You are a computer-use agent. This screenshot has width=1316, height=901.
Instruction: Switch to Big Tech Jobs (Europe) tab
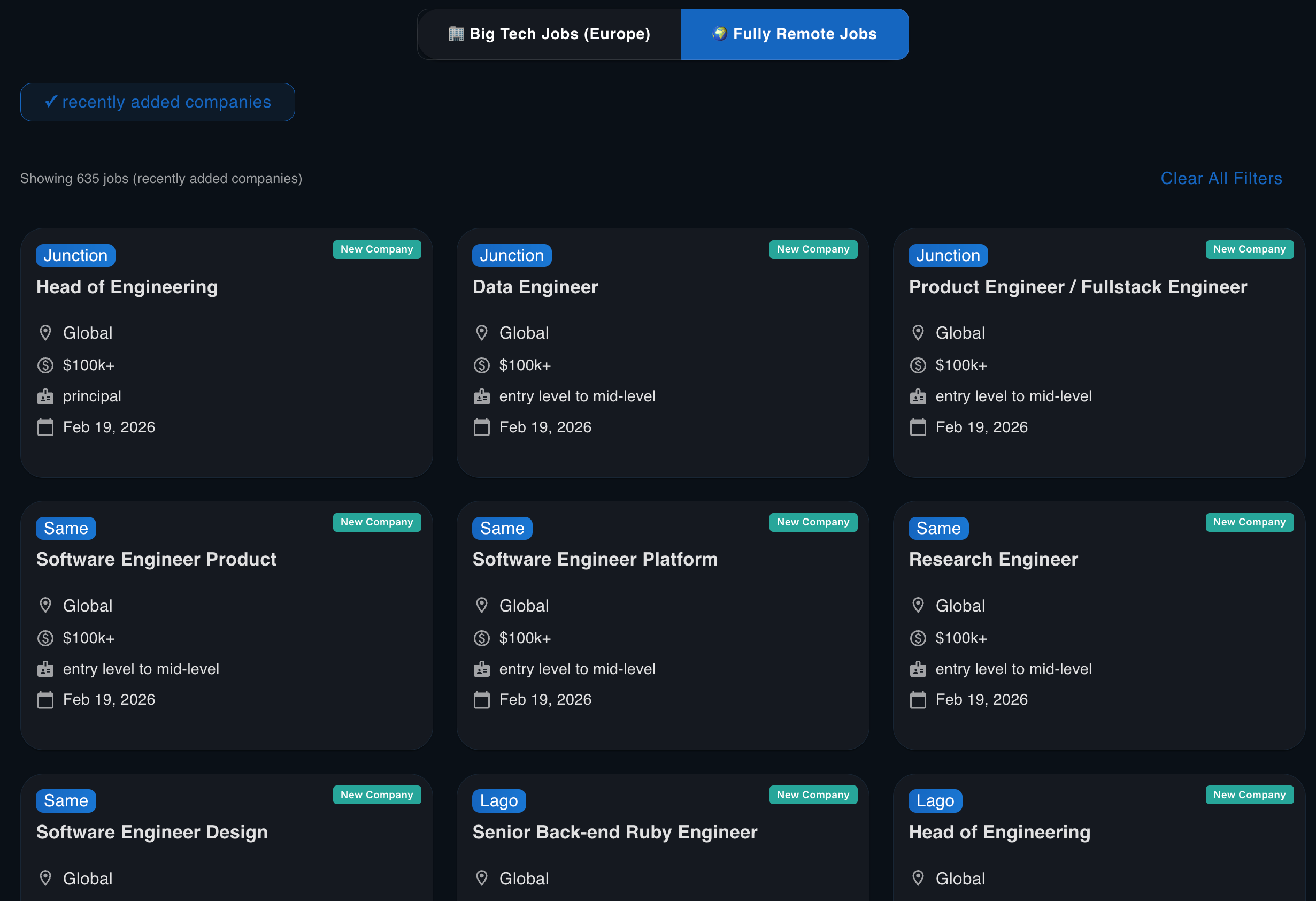[x=549, y=34]
